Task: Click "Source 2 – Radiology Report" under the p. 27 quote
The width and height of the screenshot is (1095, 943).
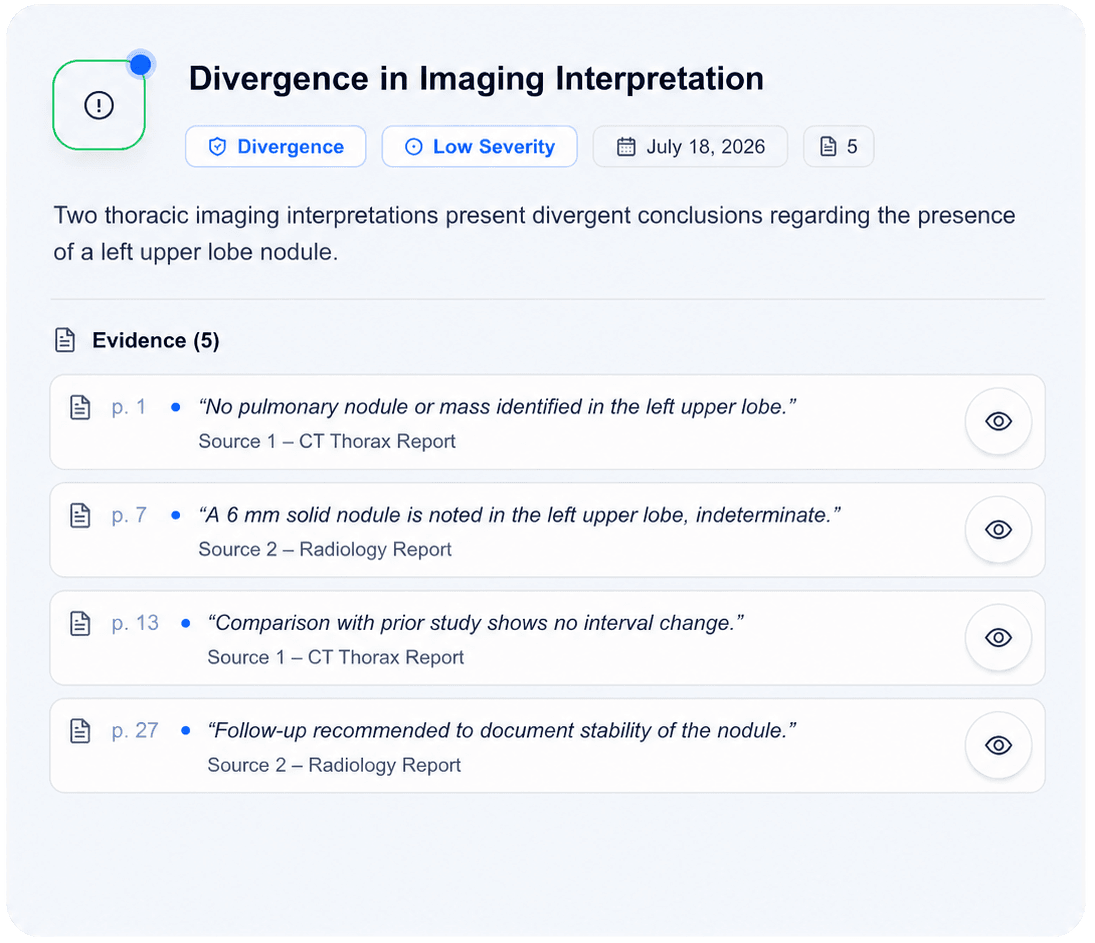Action: coord(334,766)
